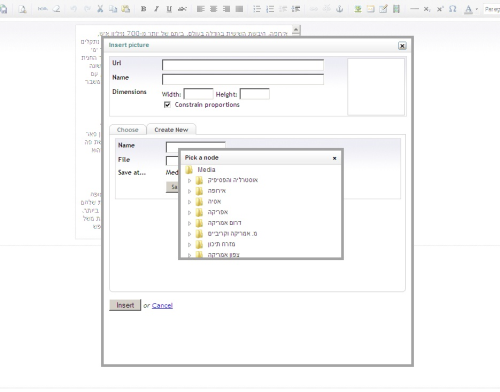Switch to the Choose tab
Viewport: 500px width, 392px height.
click(x=128, y=130)
